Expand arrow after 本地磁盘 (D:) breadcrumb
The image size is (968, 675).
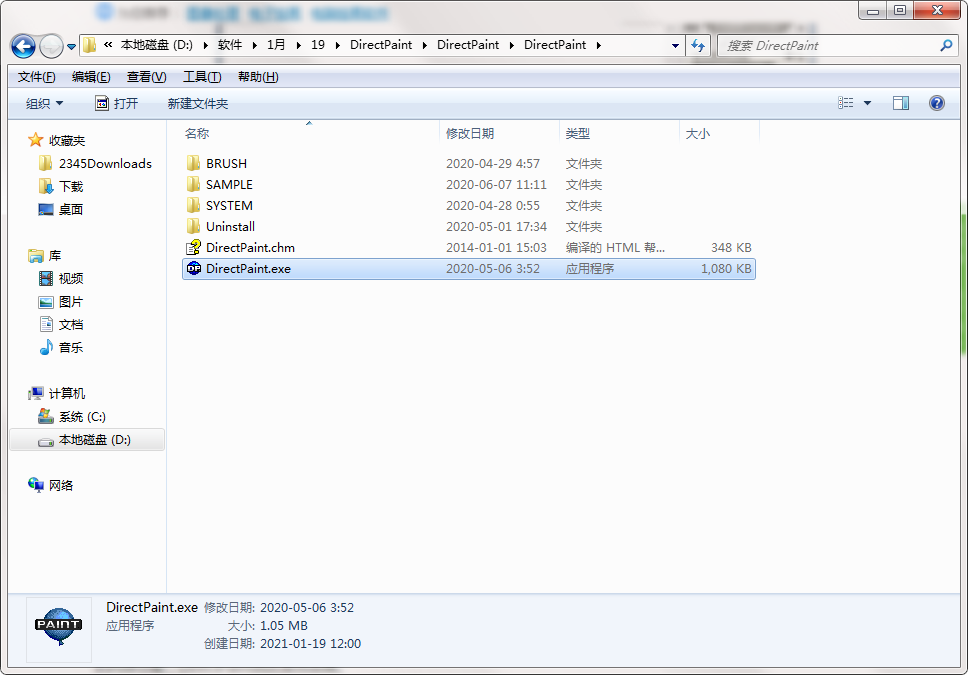205,45
